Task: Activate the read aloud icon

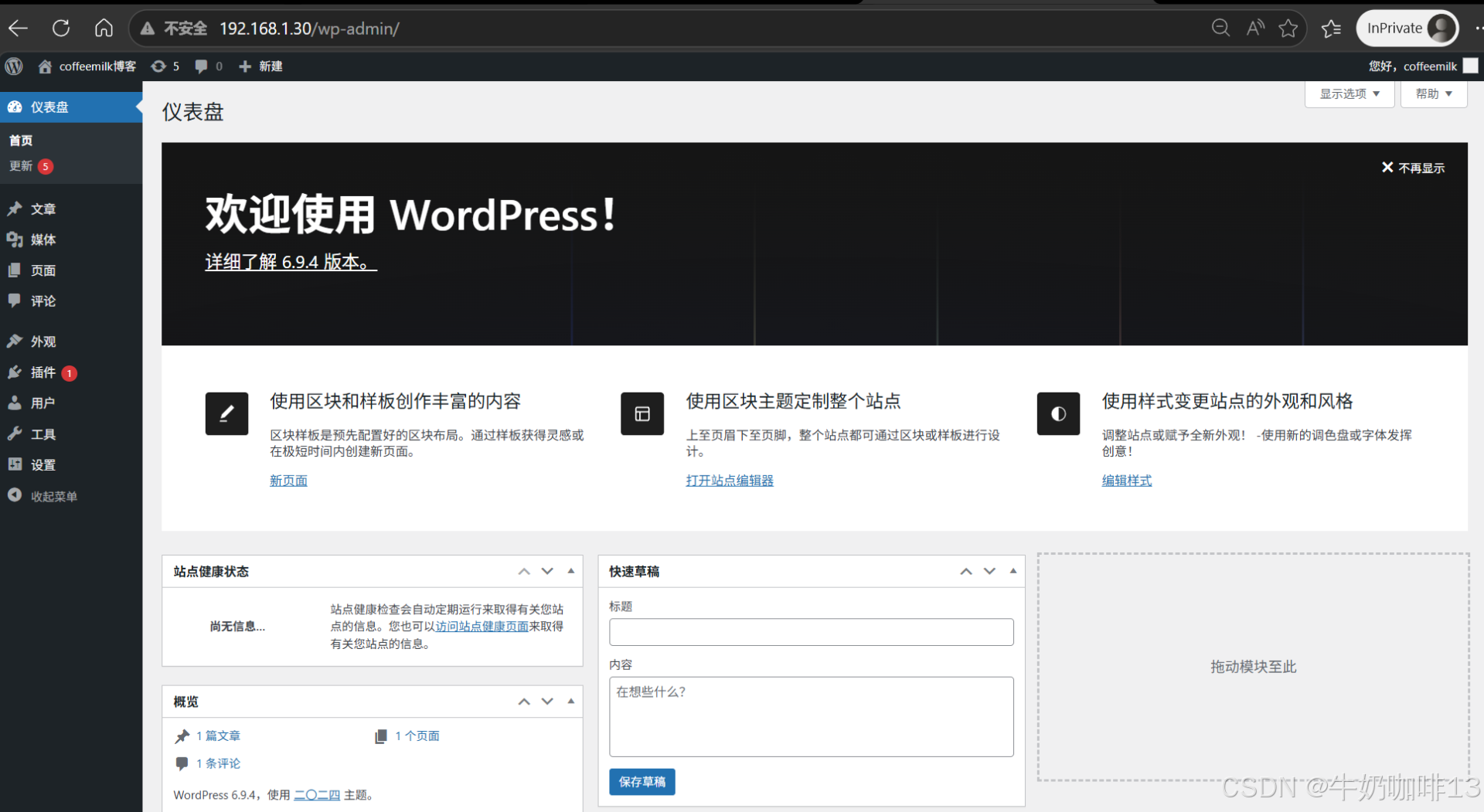Action: click(x=1255, y=29)
